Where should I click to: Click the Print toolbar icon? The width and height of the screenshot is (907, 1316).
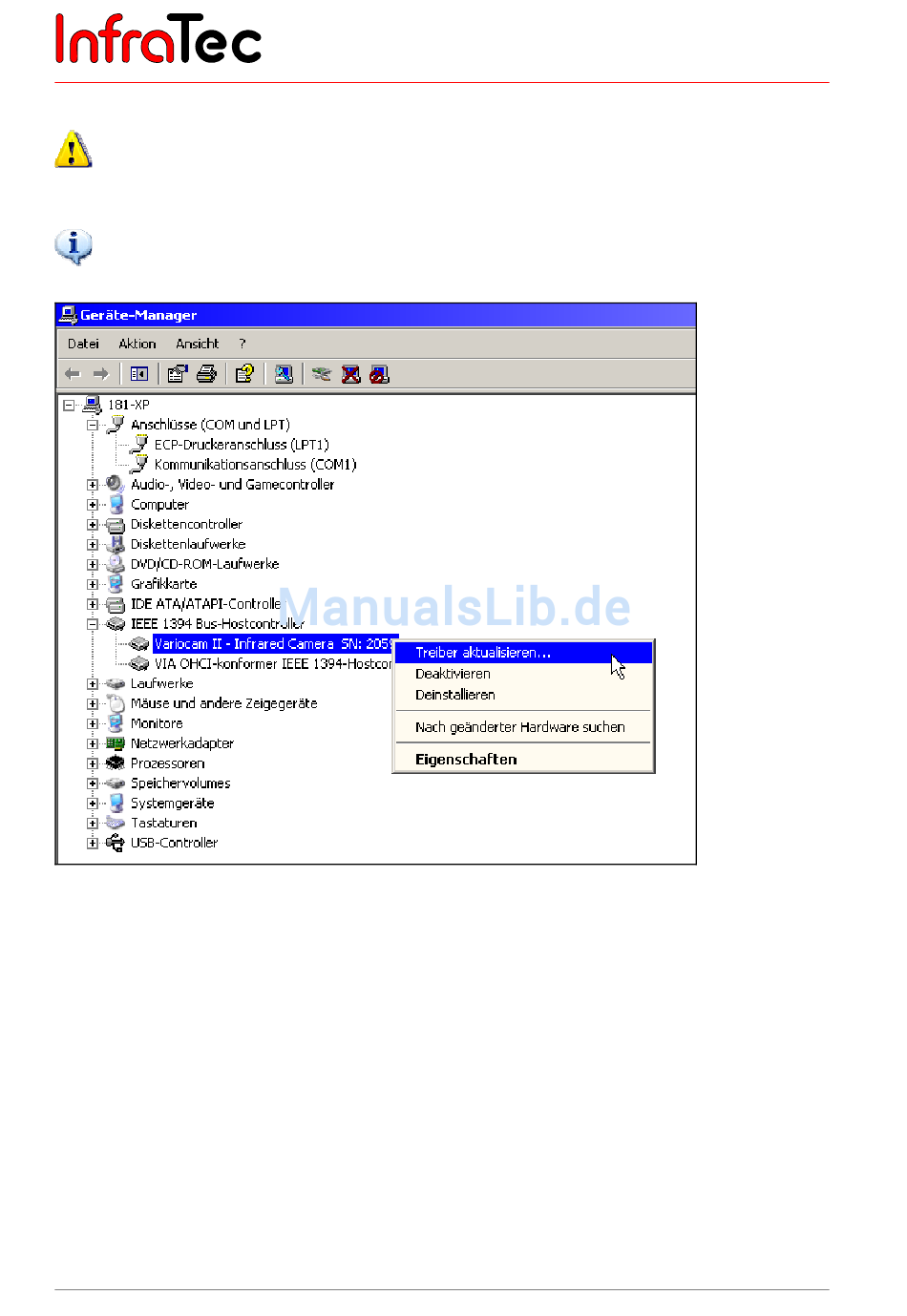[x=206, y=374]
